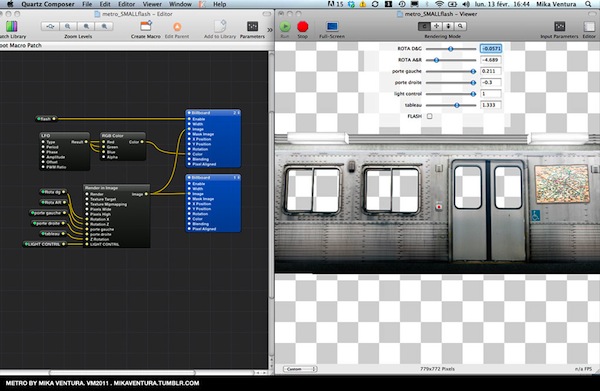Open the Viewer menu
The image size is (600, 391).
(x=152, y=4)
